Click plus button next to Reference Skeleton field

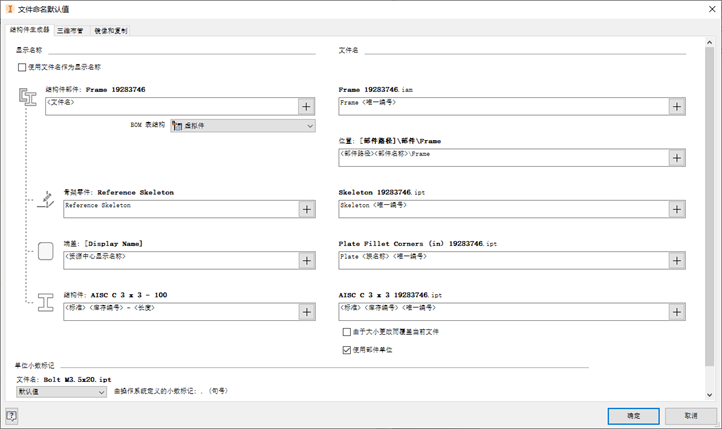[307, 209]
